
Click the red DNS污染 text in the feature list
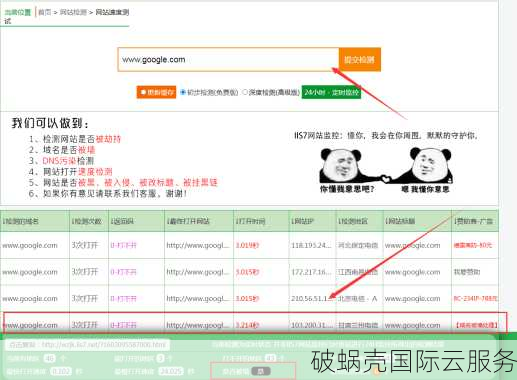pos(59,161)
